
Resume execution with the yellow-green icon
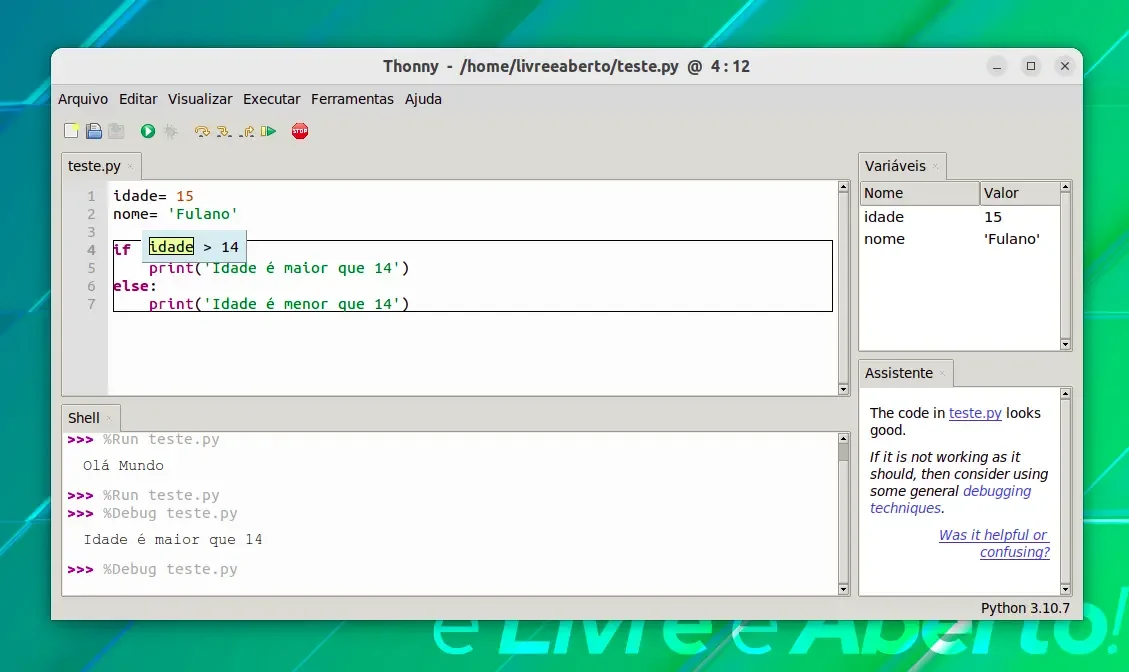tap(269, 131)
